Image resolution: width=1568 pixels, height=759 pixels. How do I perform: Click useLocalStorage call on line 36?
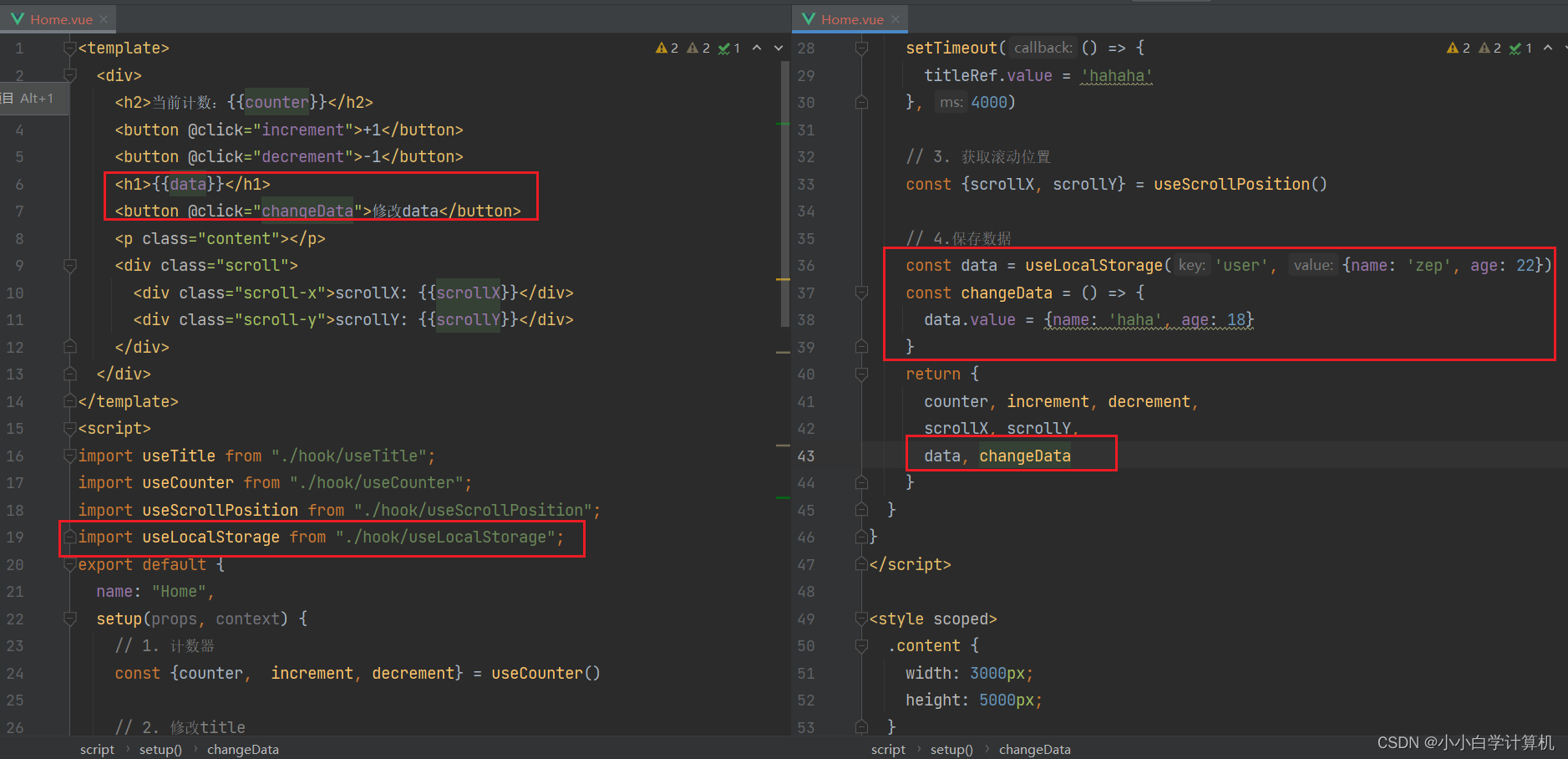click(1094, 266)
